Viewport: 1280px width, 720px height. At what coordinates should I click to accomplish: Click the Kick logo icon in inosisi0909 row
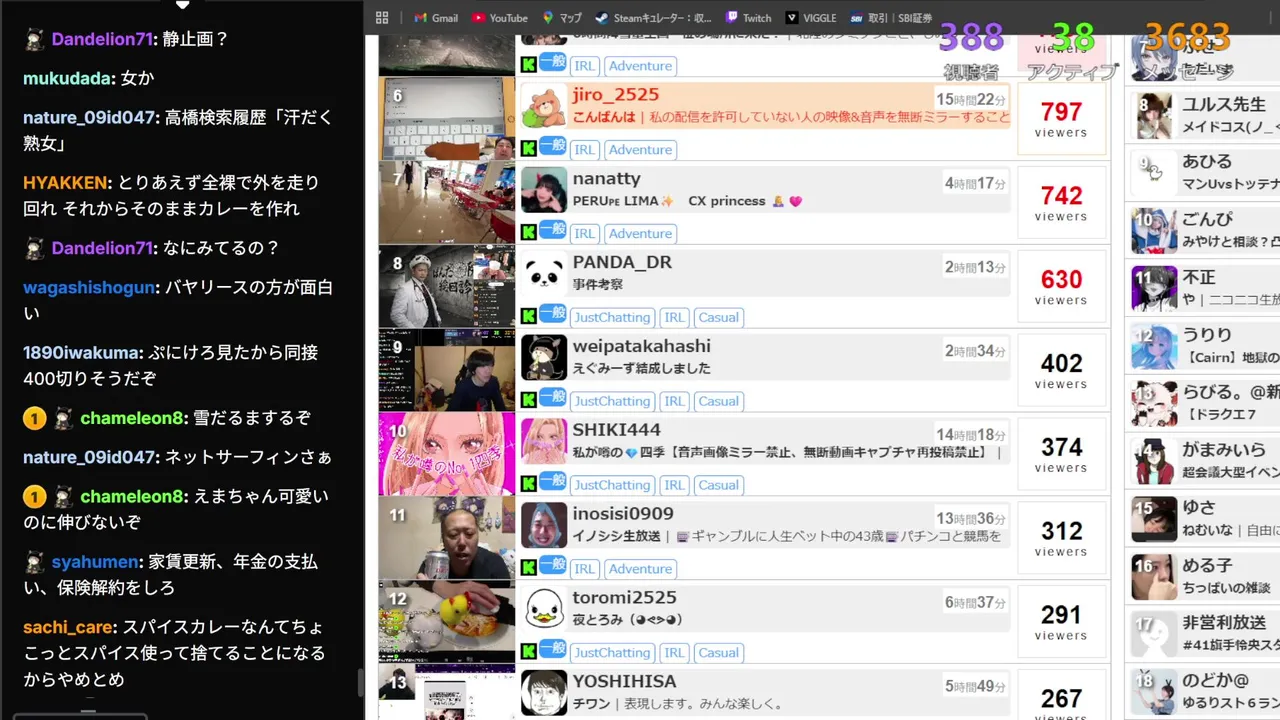(529, 568)
